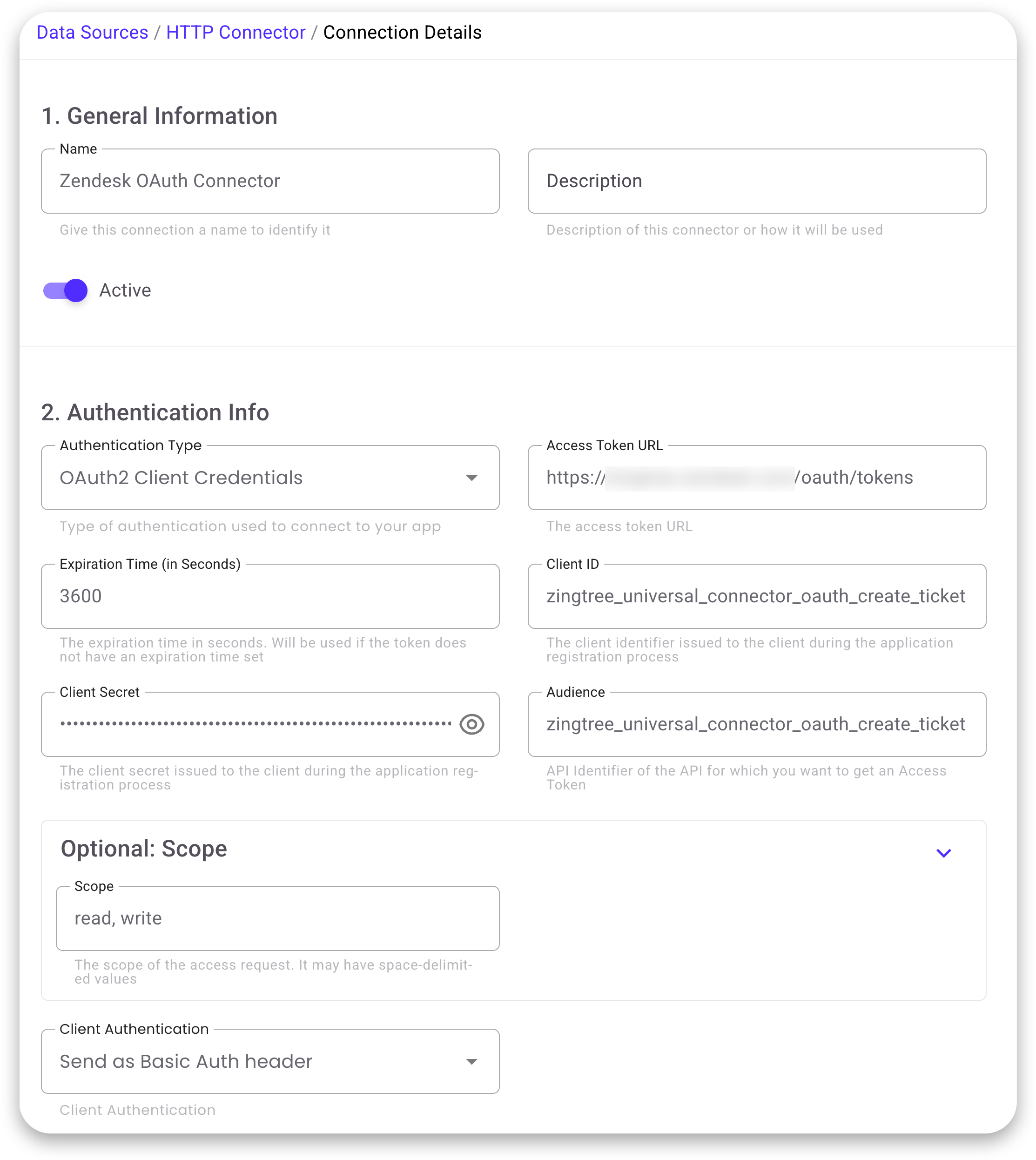
Task: Click the Client ID input field
Action: [756, 596]
